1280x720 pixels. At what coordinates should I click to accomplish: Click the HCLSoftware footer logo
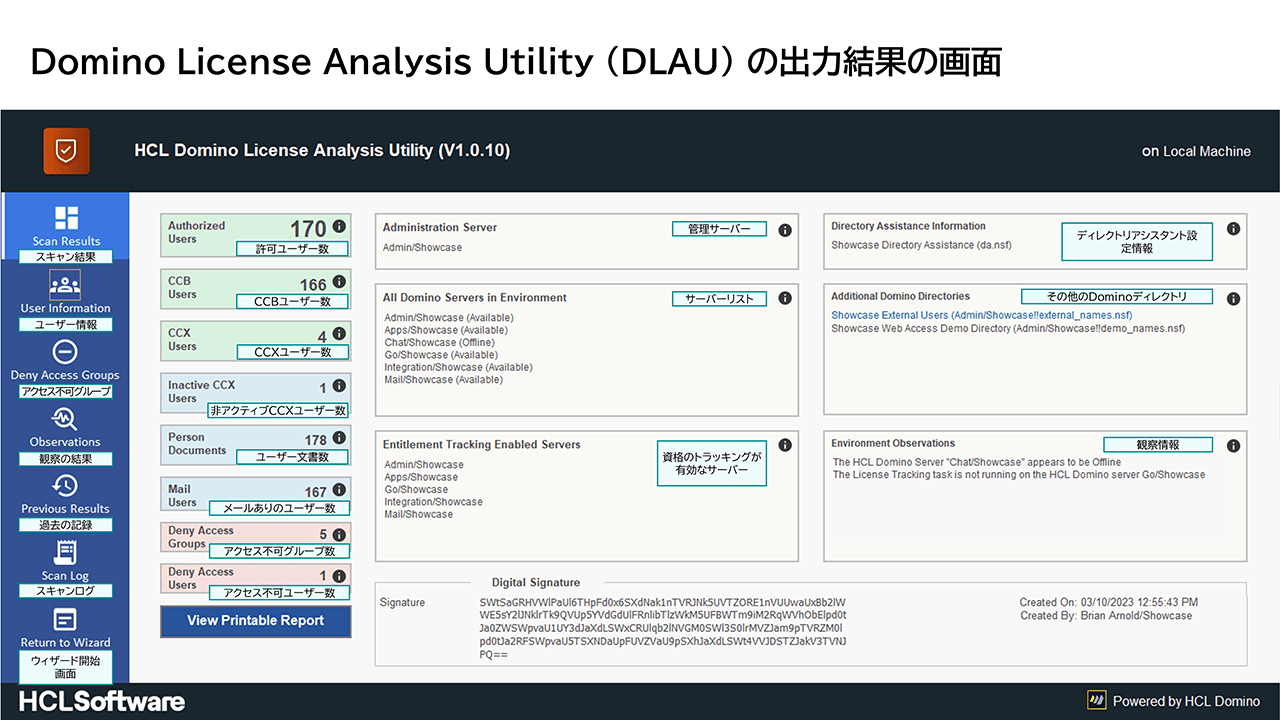point(102,701)
